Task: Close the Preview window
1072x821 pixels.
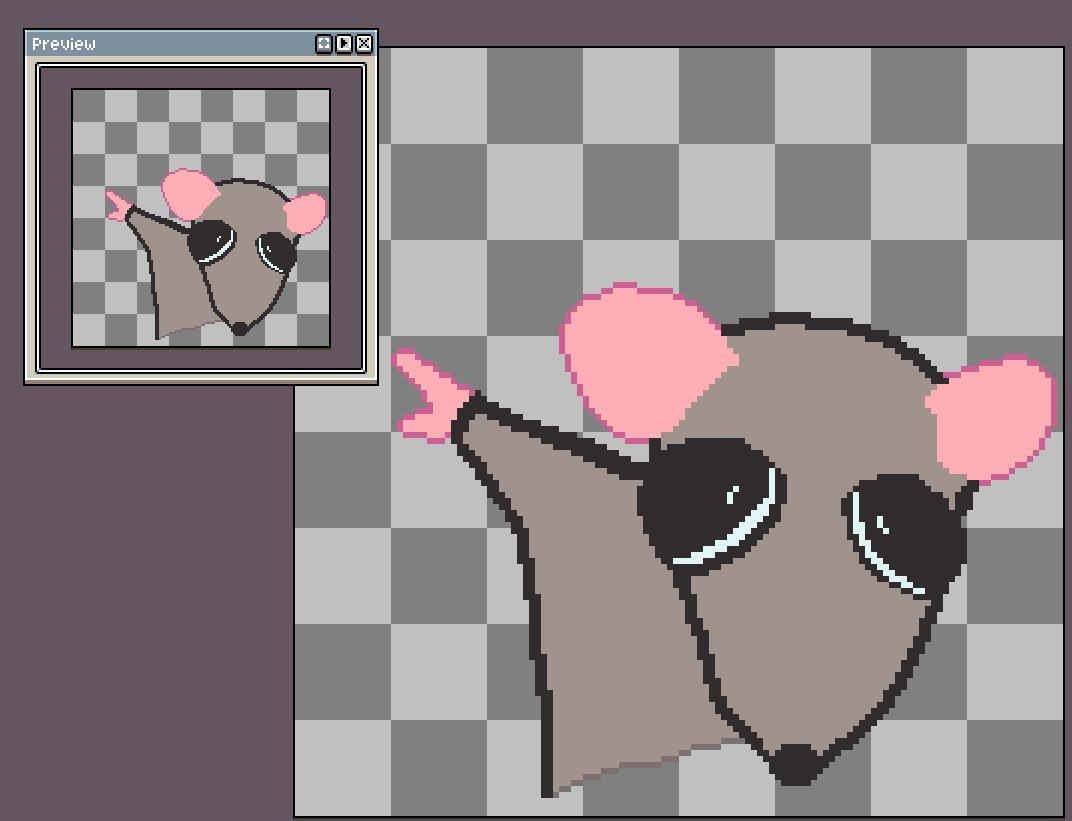Action: click(363, 44)
